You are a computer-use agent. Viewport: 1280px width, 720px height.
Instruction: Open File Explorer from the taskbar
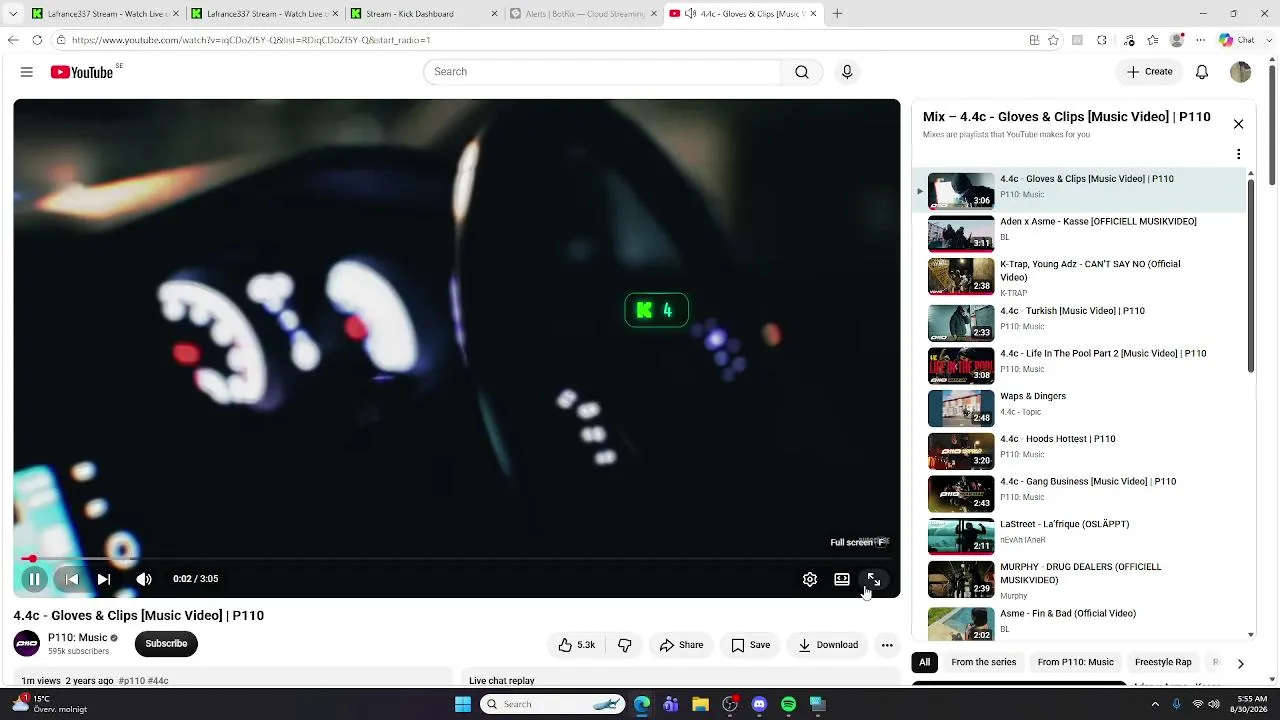pos(700,704)
